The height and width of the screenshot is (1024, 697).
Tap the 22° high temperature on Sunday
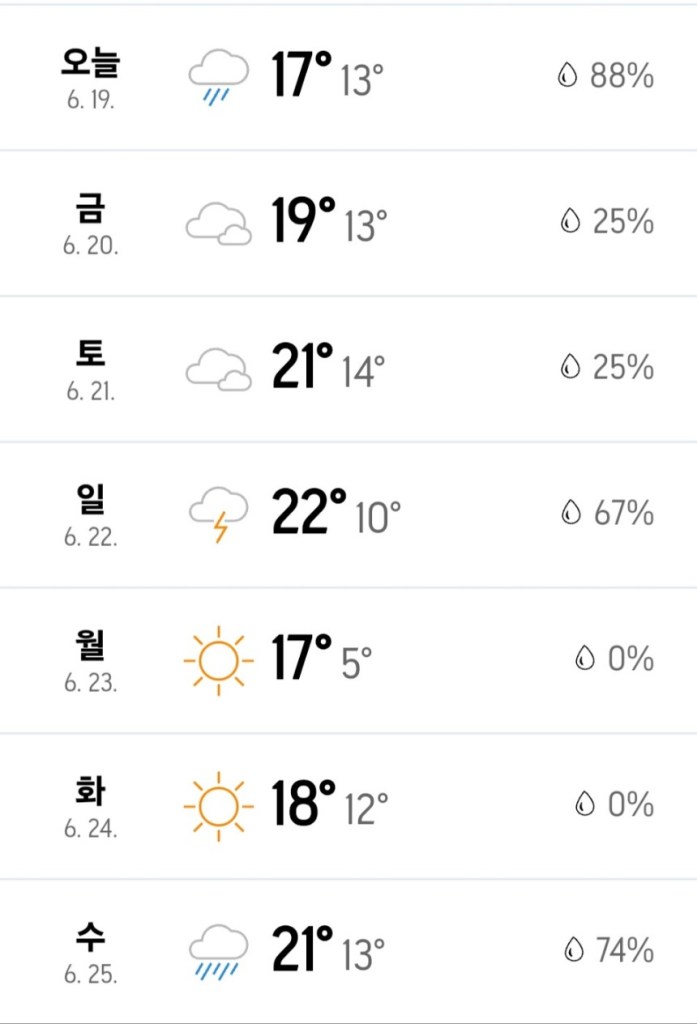click(x=309, y=512)
